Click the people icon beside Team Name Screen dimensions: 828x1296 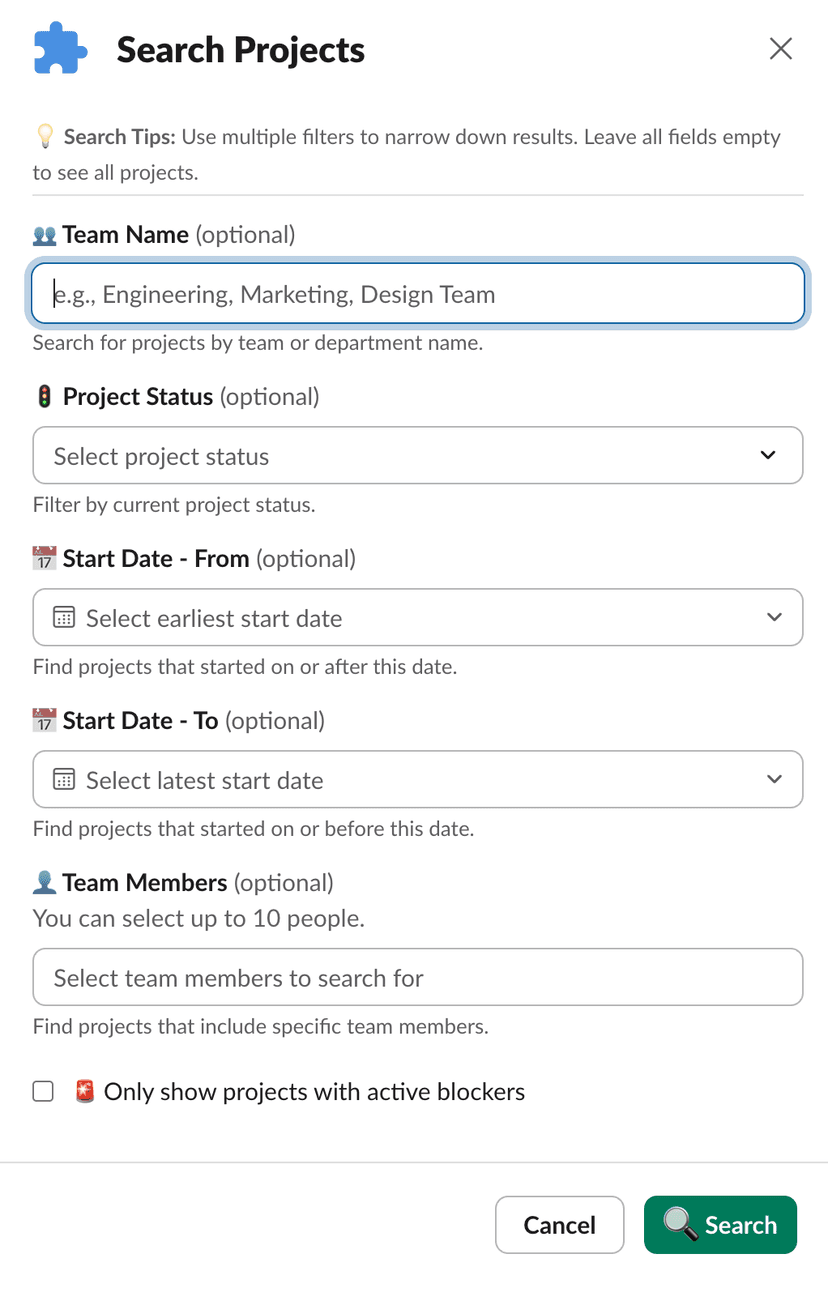44,235
